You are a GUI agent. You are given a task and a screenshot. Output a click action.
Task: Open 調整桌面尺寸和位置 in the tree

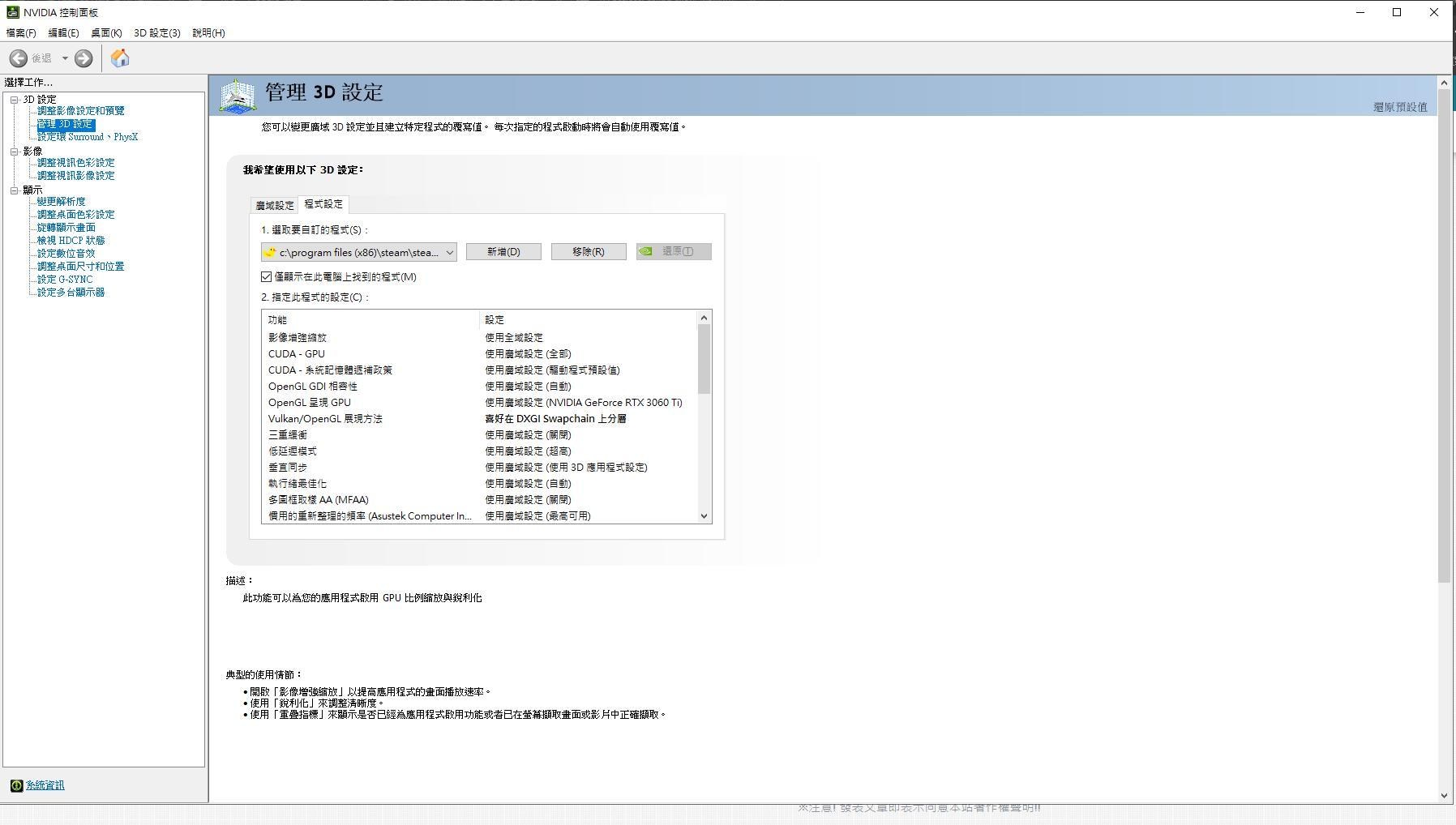tap(80, 267)
